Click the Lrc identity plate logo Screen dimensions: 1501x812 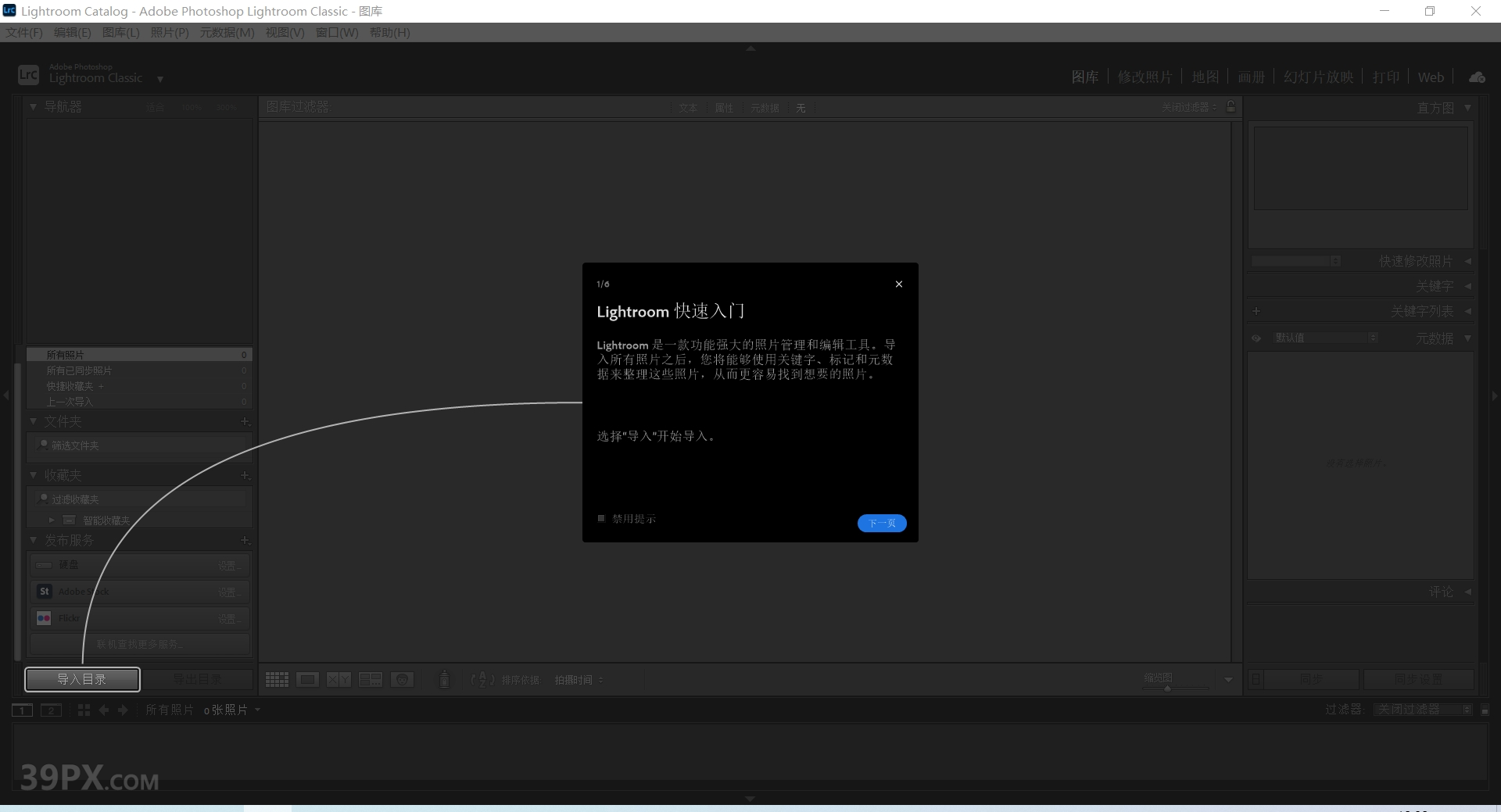(x=28, y=74)
